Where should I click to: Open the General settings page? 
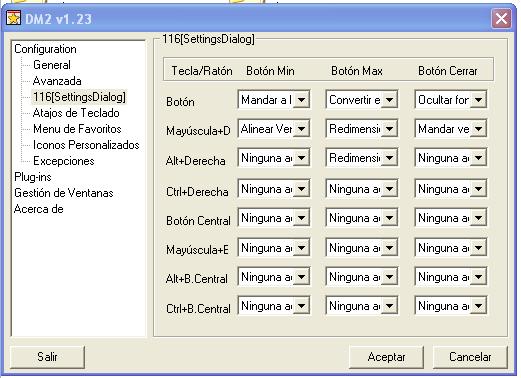[52, 65]
